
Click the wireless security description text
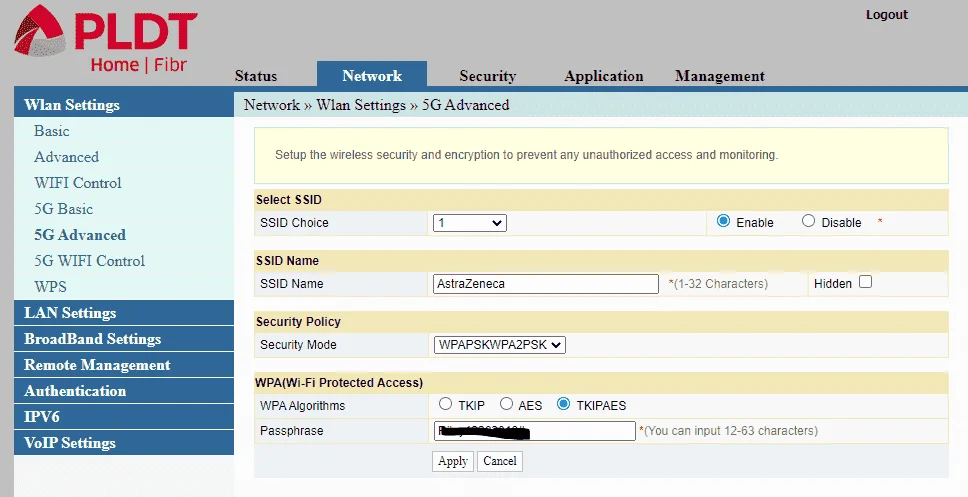526,155
